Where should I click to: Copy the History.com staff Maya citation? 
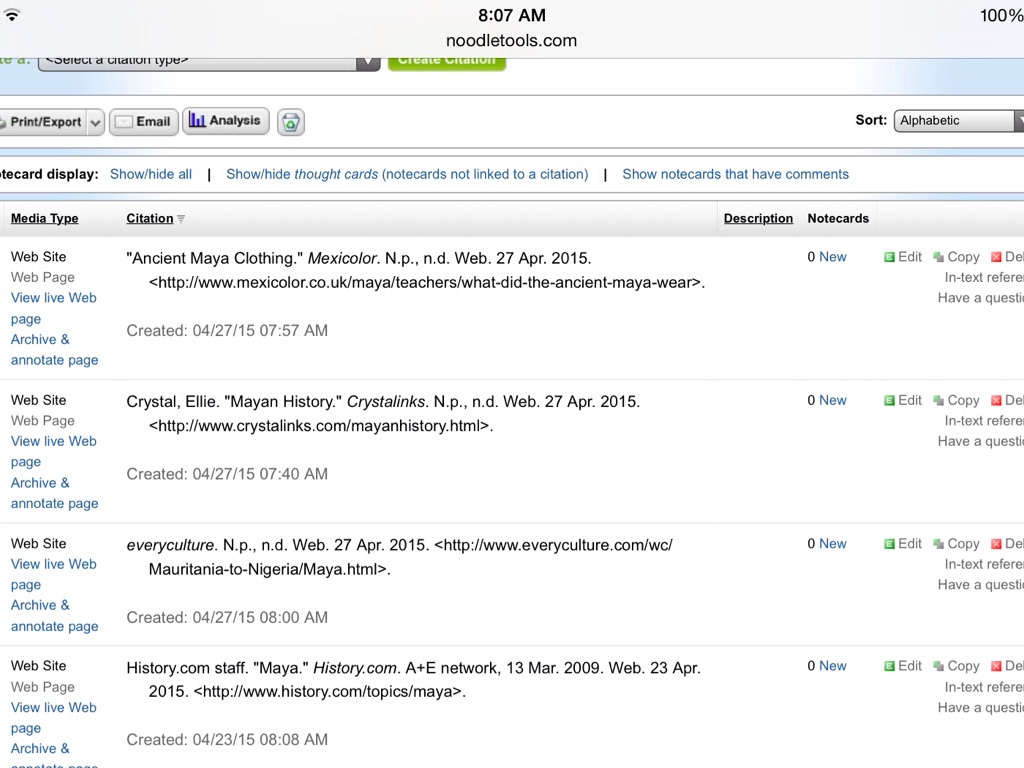tap(956, 666)
